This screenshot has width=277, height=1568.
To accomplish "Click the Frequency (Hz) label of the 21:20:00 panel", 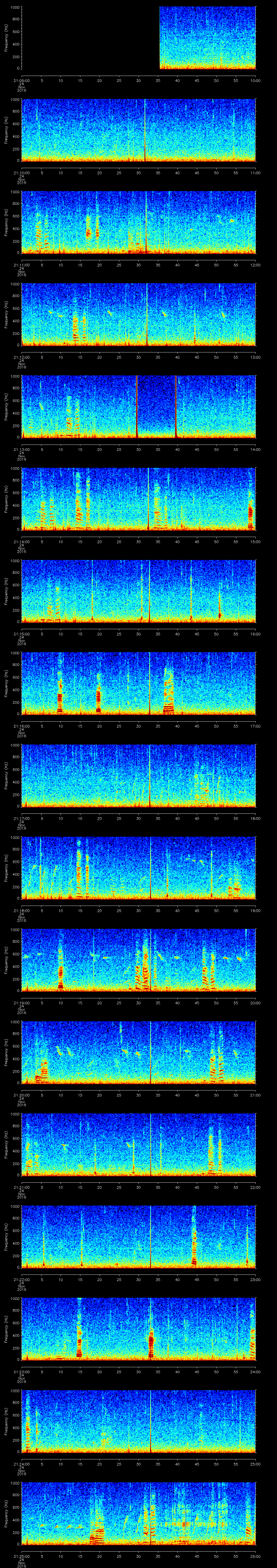I will coord(6,1052).
